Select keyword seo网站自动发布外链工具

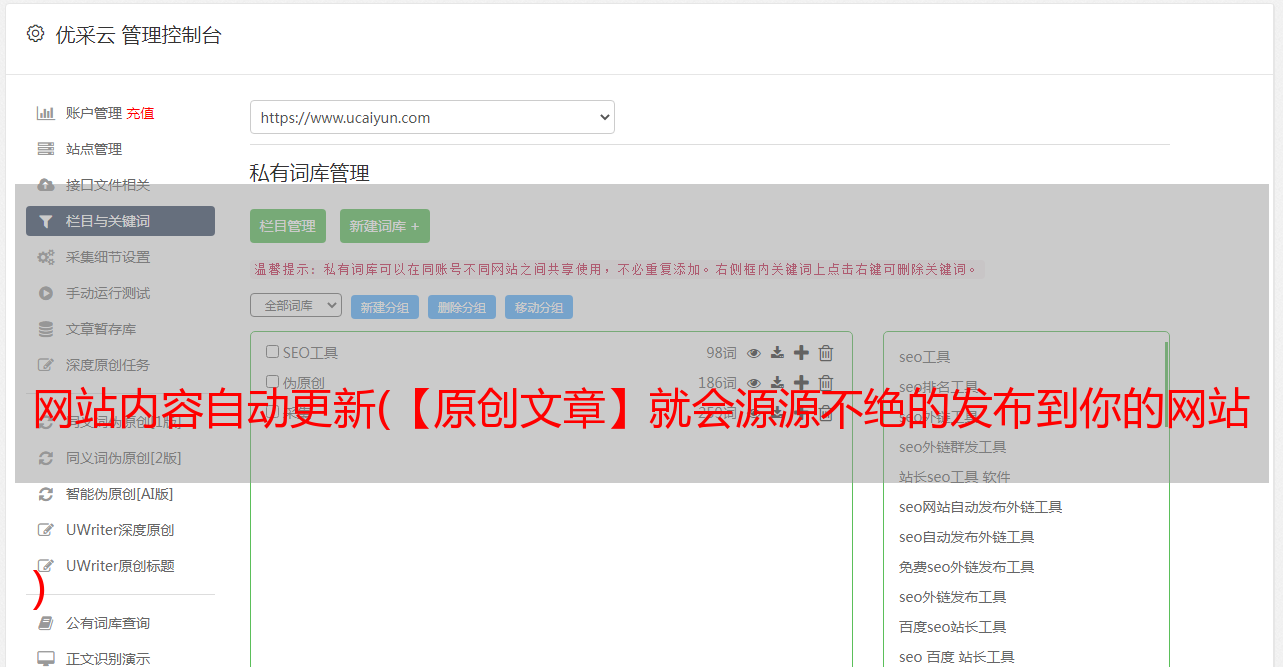pyautogui.click(x=981, y=507)
